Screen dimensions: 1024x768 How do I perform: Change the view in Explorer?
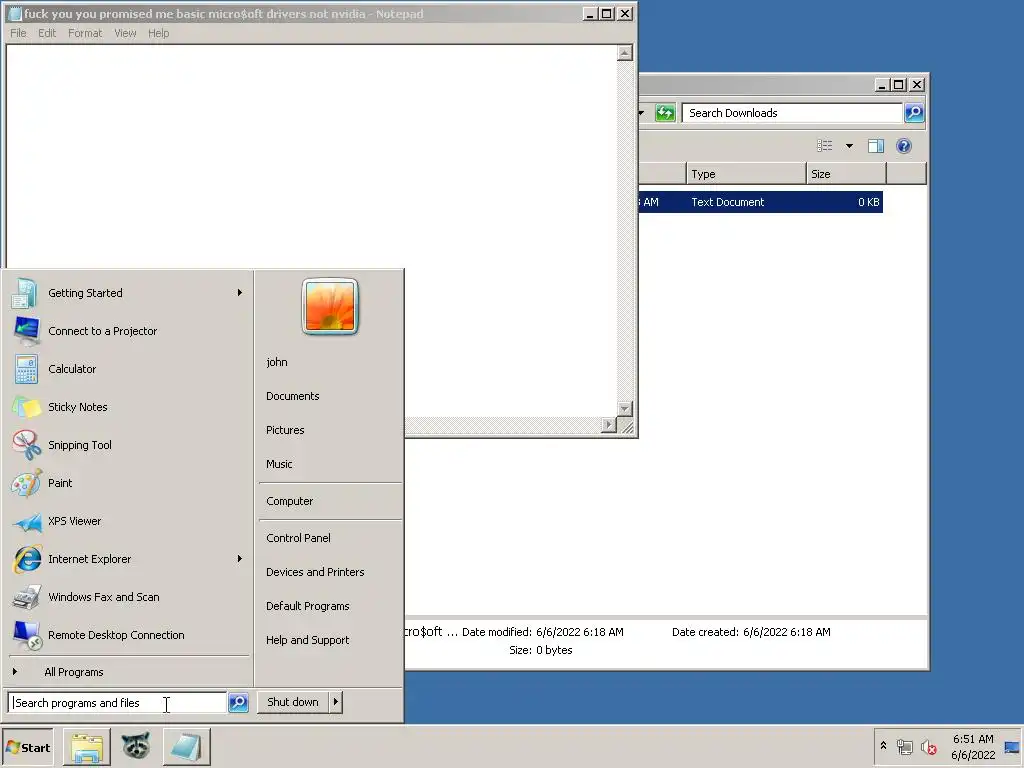pyautogui.click(x=825, y=146)
